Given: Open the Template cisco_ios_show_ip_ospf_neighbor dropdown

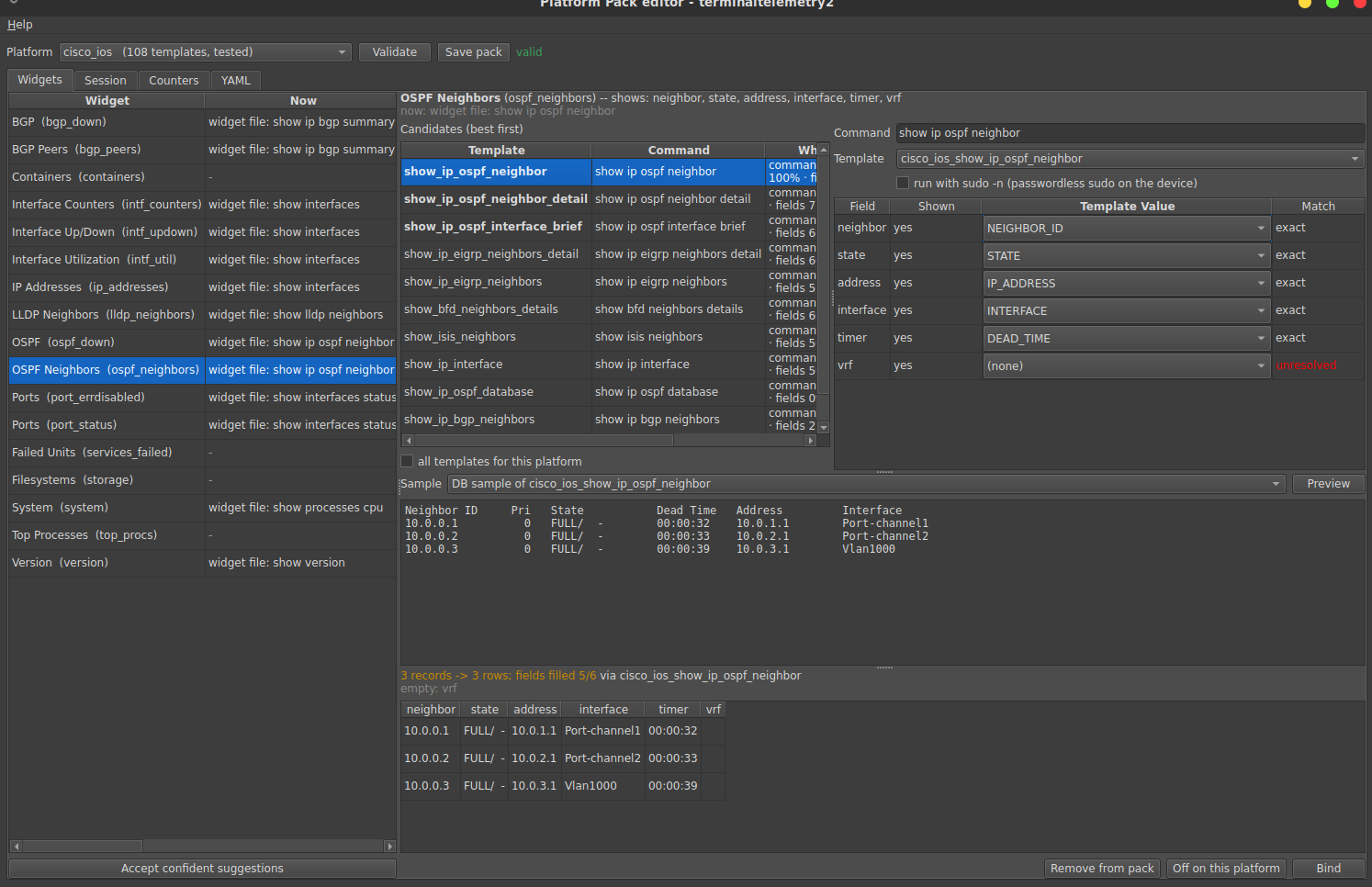Looking at the screenshot, I should tap(1130, 159).
